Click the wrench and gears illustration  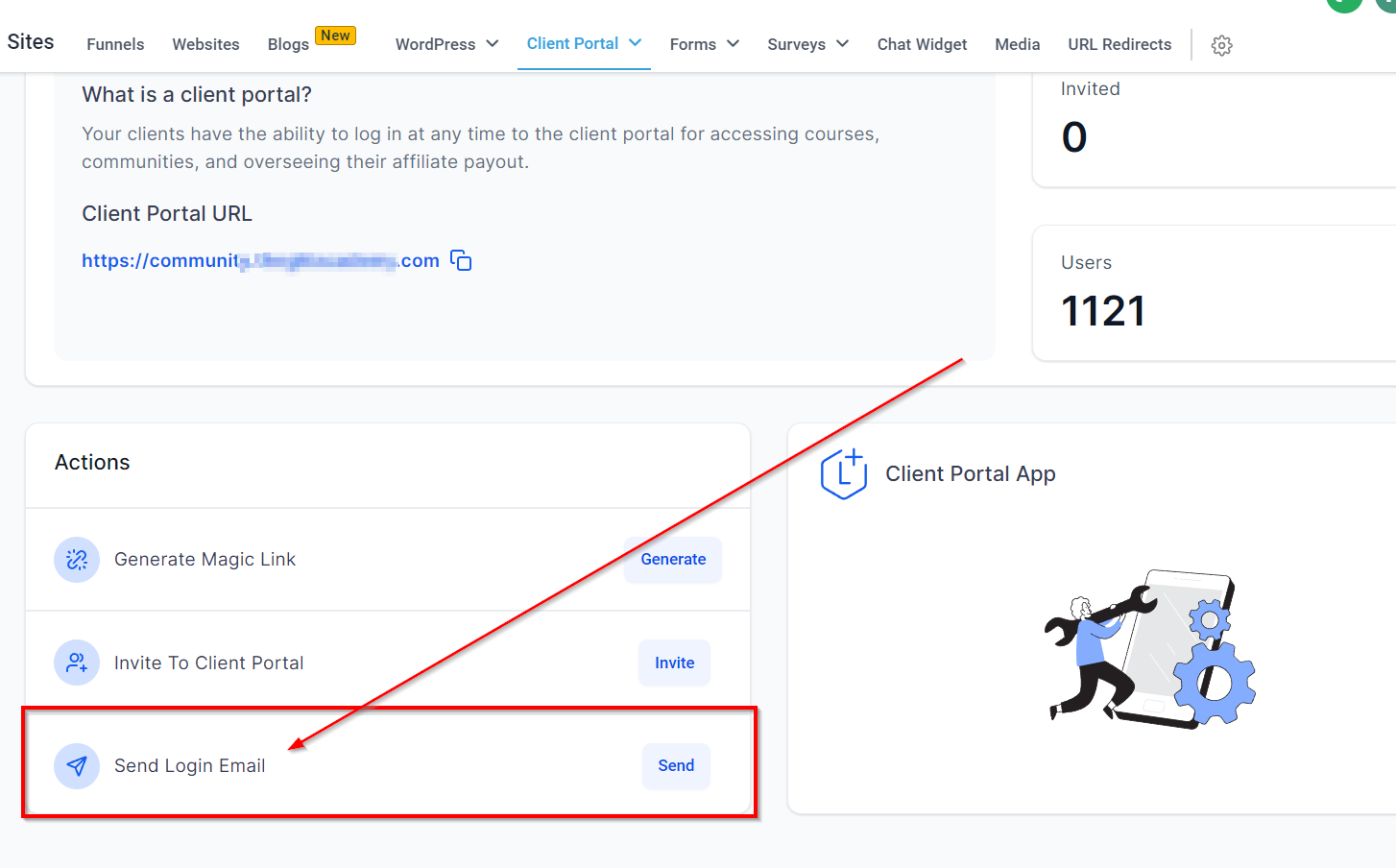(1150, 649)
